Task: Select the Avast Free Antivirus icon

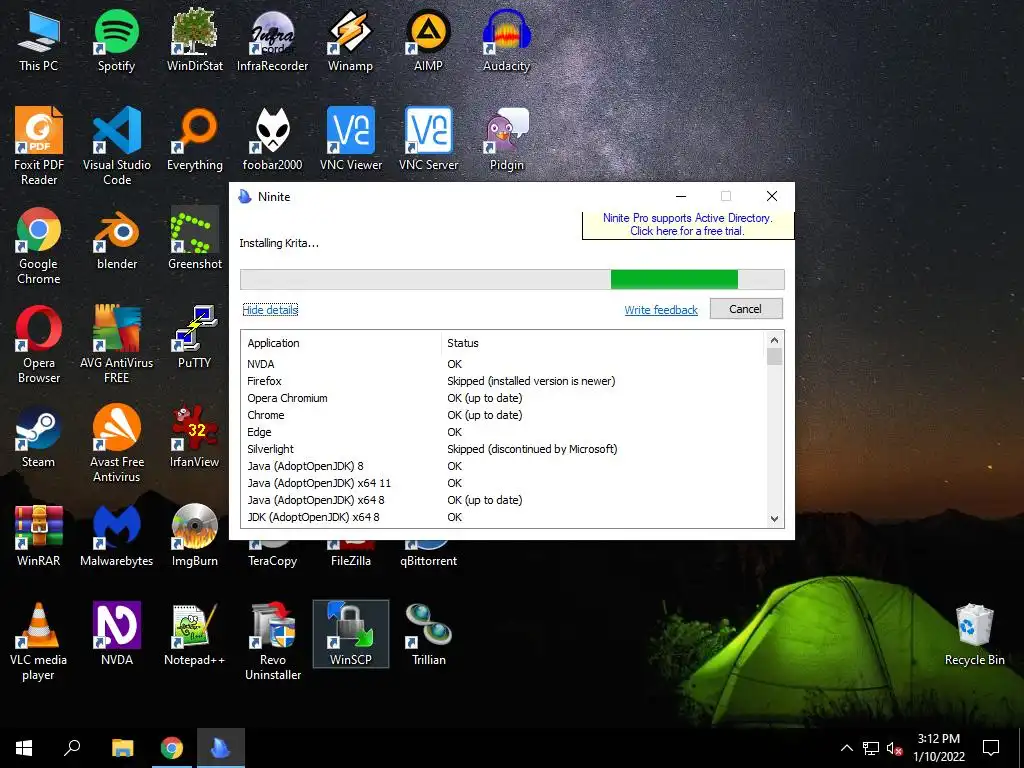Action: click(x=116, y=444)
